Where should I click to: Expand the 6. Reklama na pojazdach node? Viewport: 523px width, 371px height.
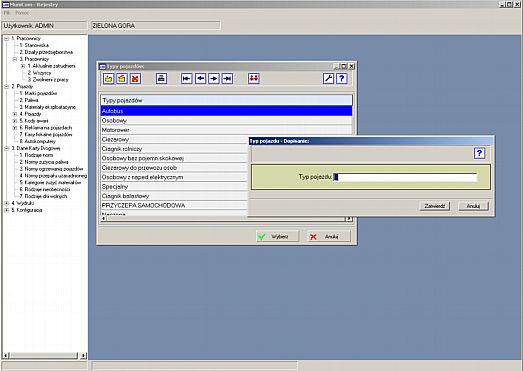(x=15, y=128)
